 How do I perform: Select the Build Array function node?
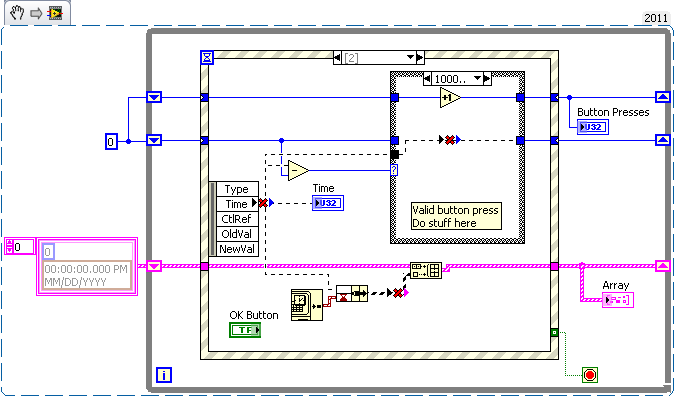click(426, 270)
